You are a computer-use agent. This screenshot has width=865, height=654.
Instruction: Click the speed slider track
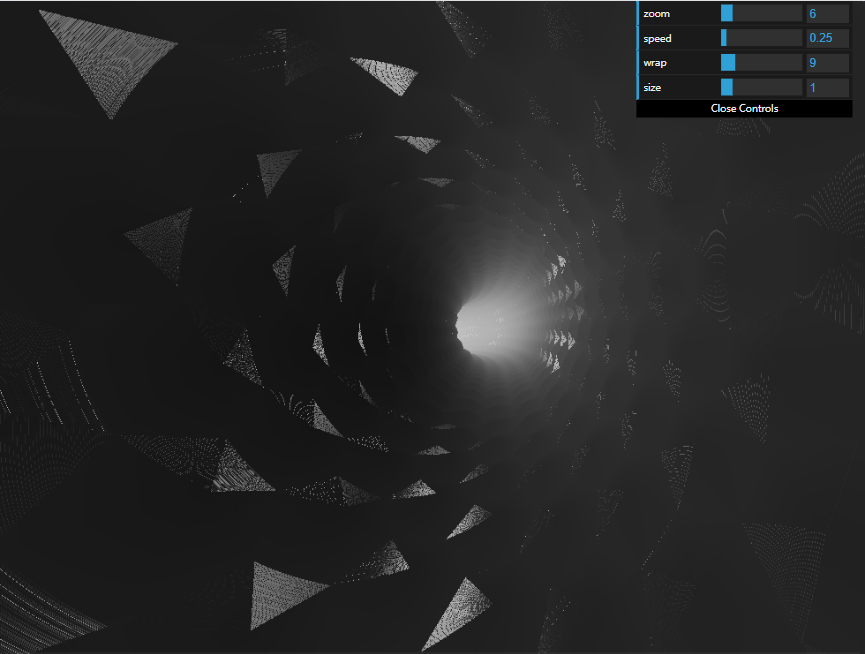click(x=761, y=38)
